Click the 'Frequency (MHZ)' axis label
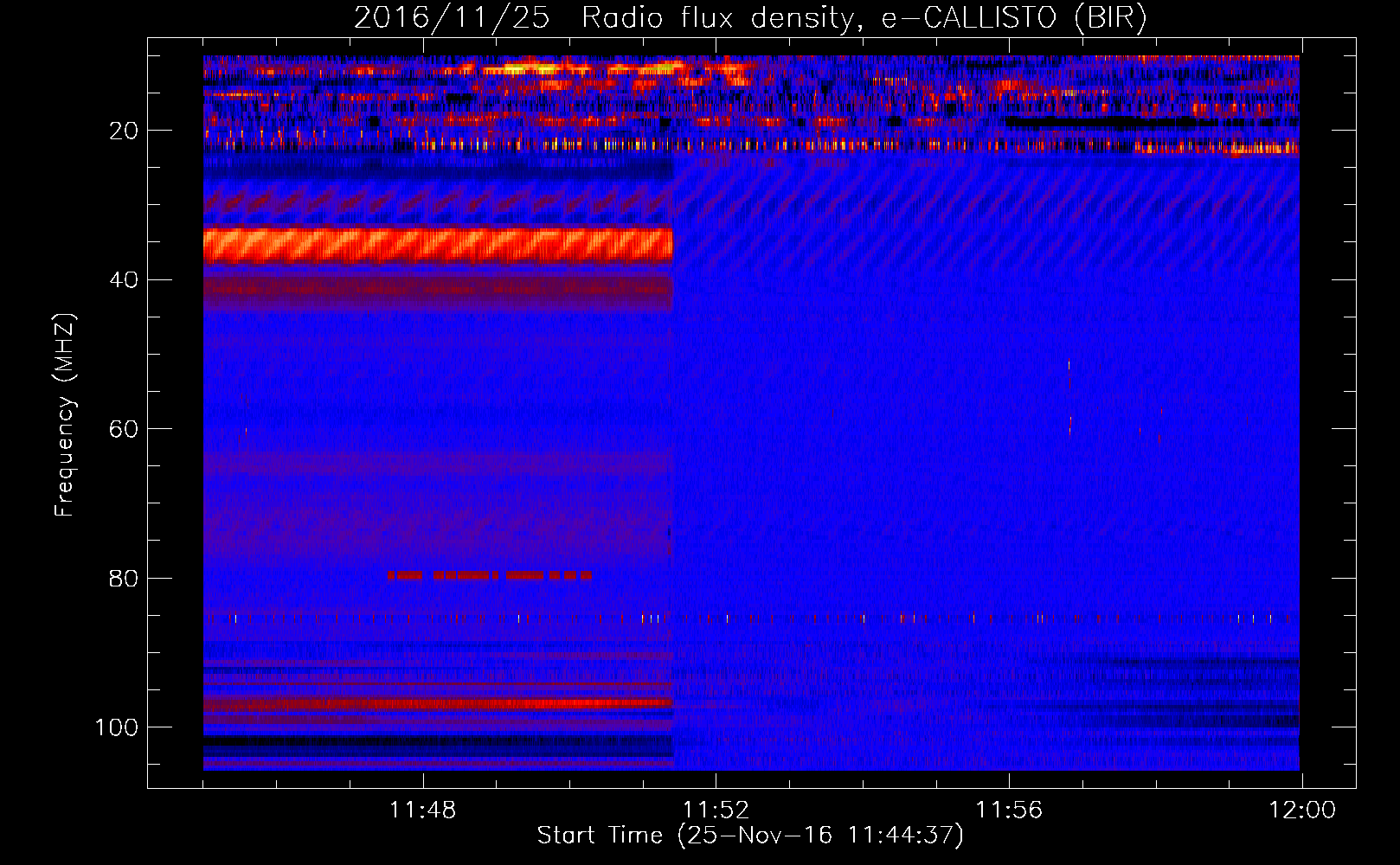The height and width of the screenshot is (865, 1400). (65, 414)
